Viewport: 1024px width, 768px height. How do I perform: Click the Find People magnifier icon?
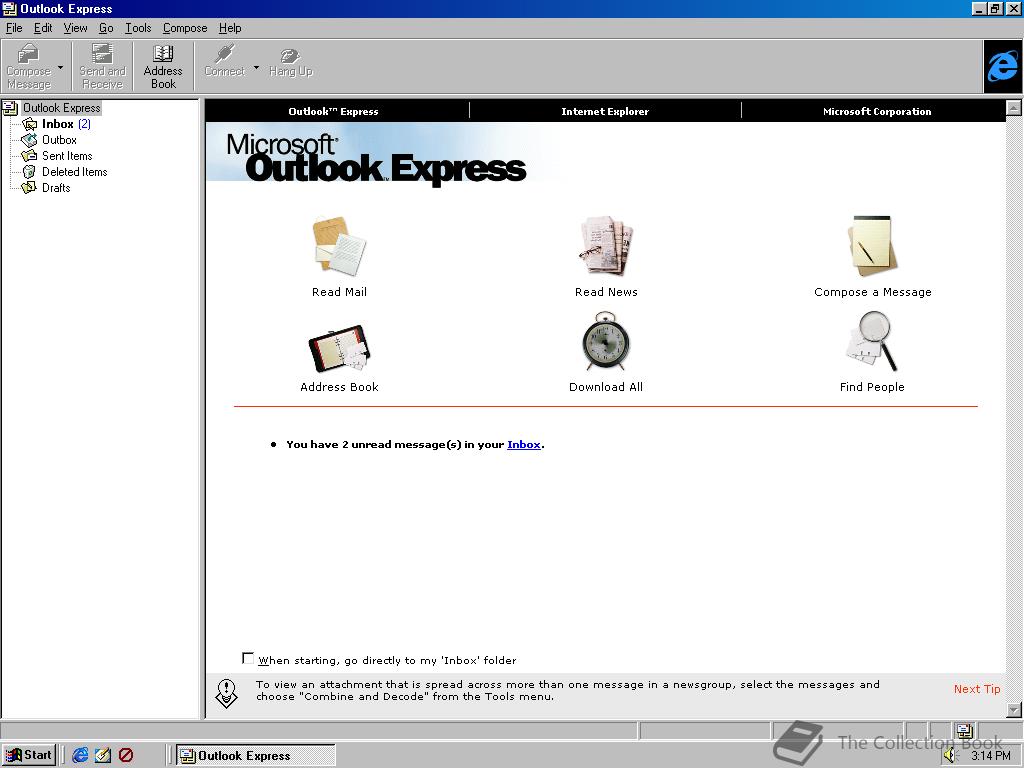click(x=872, y=342)
